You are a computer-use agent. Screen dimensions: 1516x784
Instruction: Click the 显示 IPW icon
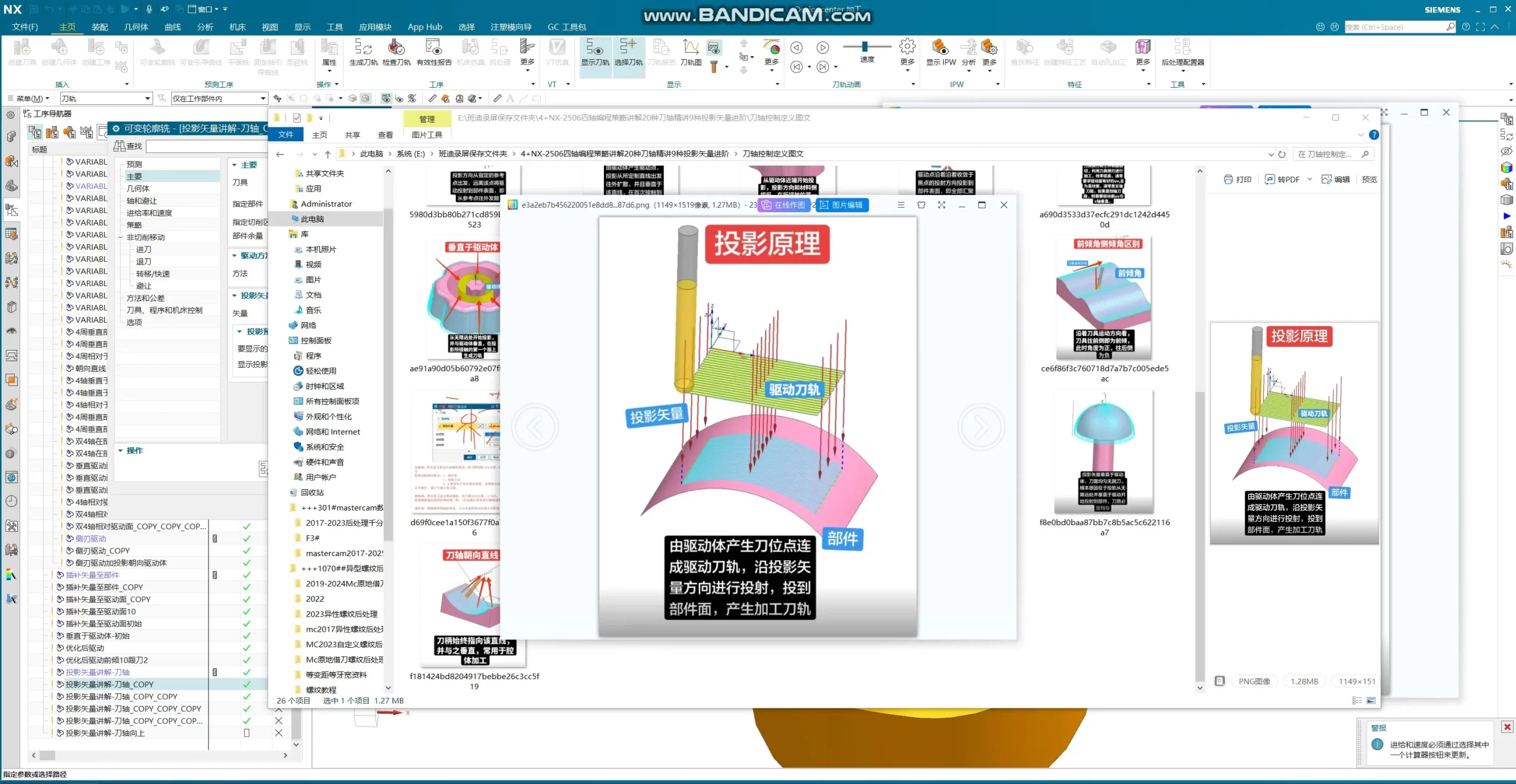[940, 49]
